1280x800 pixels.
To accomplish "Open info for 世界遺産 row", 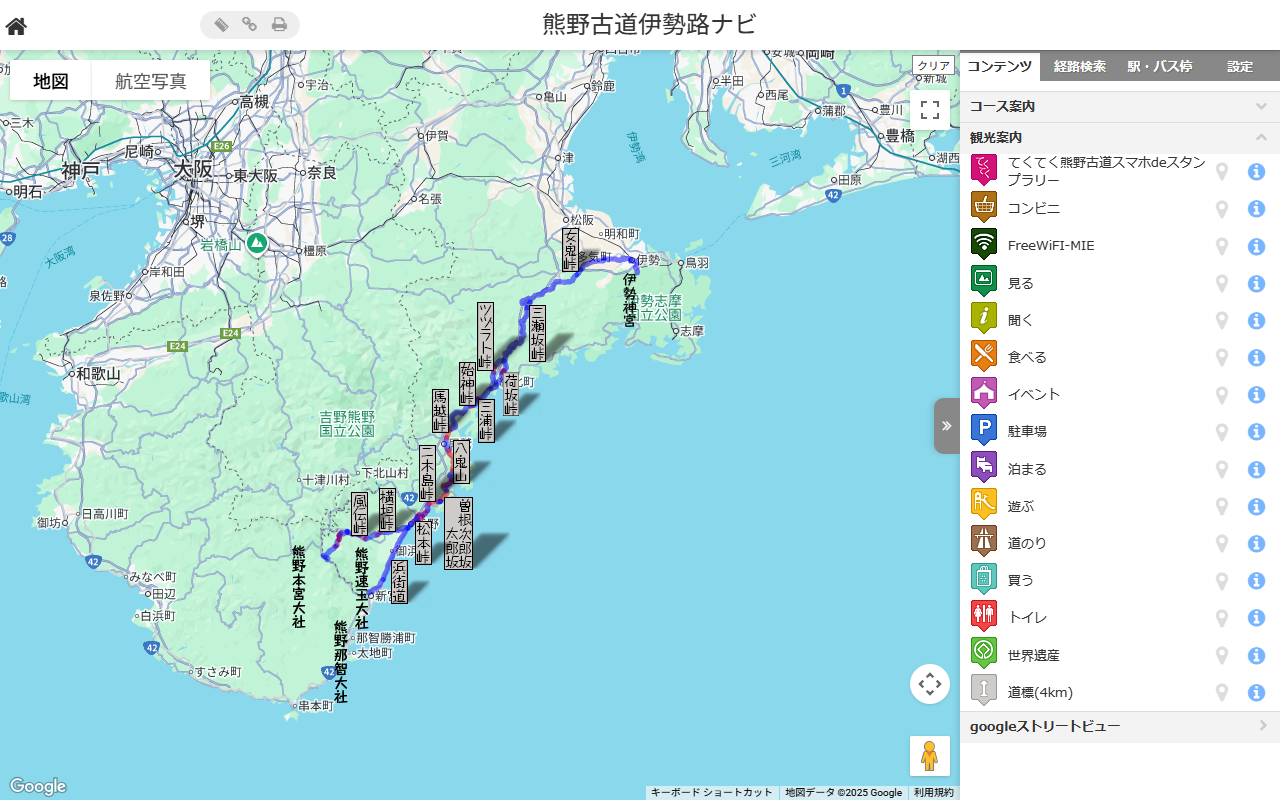I will pyautogui.click(x=1257, y=655).
